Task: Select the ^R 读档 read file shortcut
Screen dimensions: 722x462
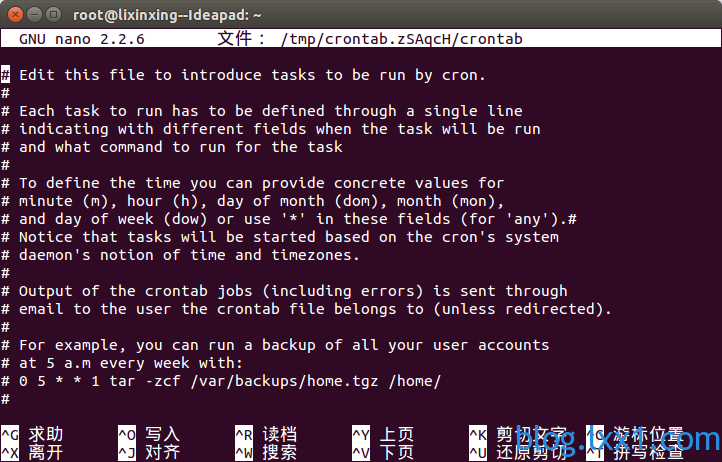Action: [266, 434]
